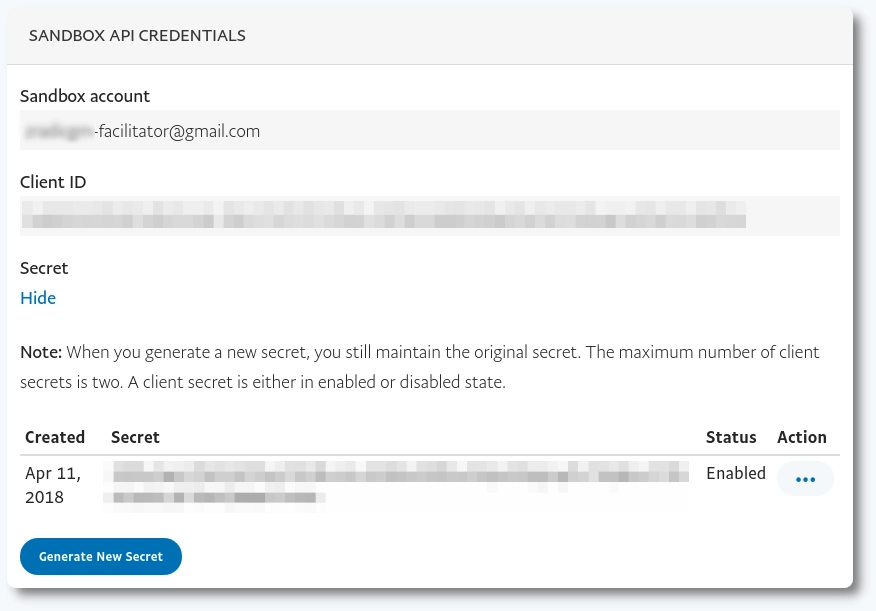Click the Status column header

pyautogui.click(x=731, y=437)
